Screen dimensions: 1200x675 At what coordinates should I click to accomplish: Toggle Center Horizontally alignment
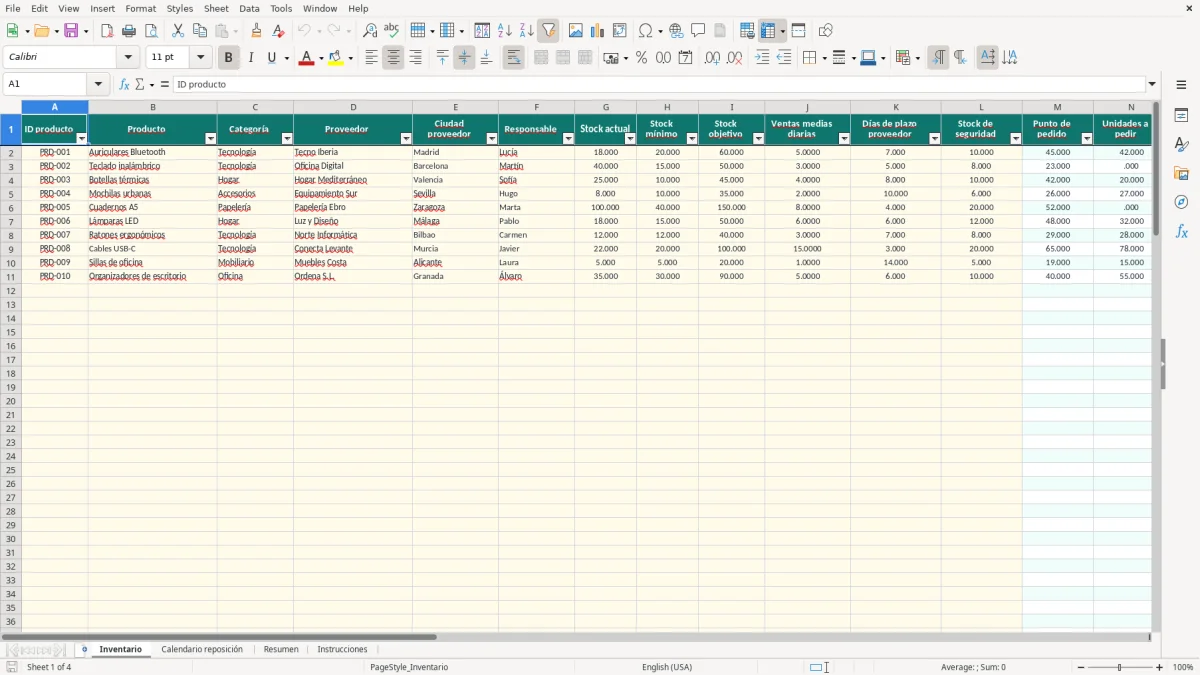393,58
